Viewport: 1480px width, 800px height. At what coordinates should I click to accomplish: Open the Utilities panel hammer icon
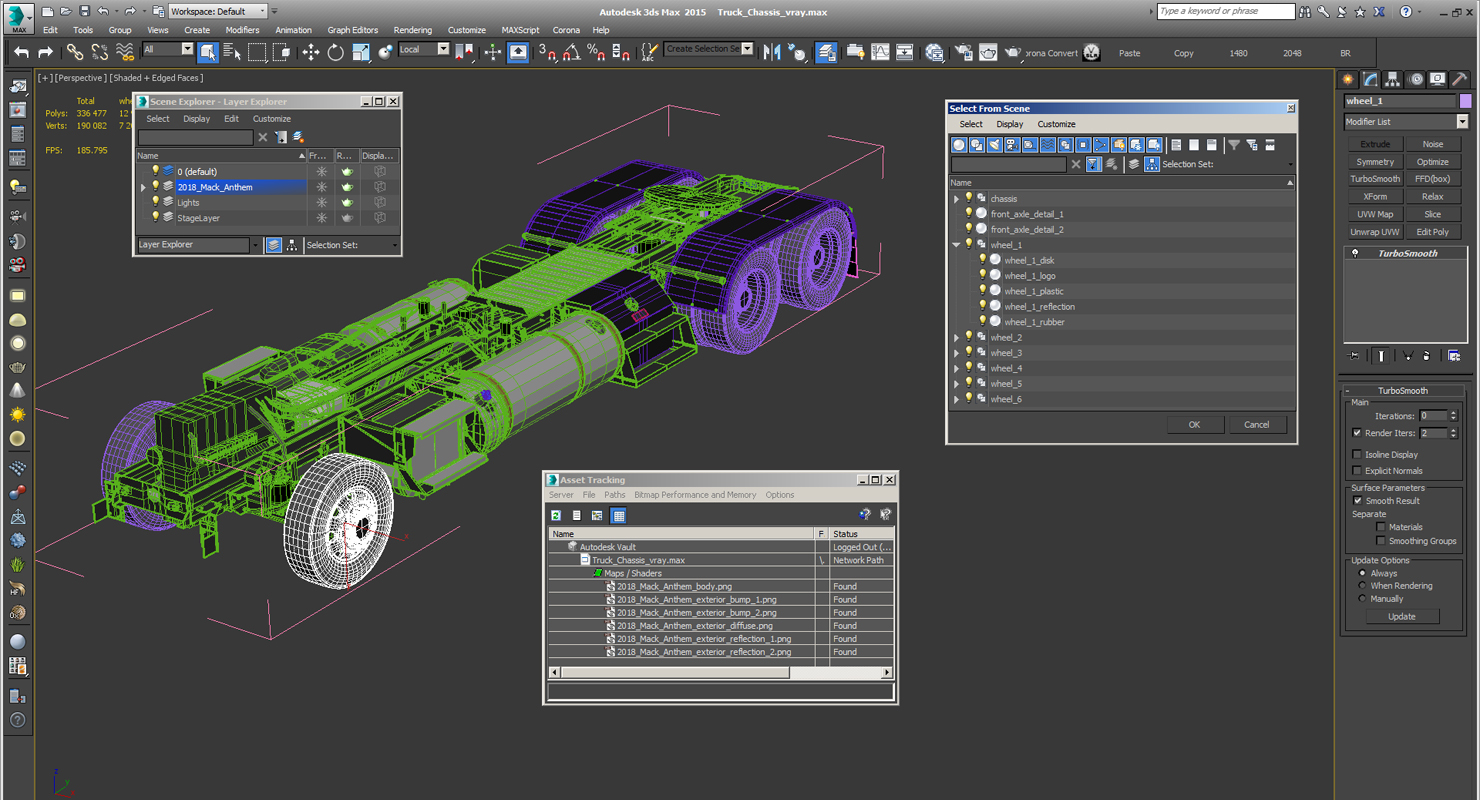(1460, 79)
